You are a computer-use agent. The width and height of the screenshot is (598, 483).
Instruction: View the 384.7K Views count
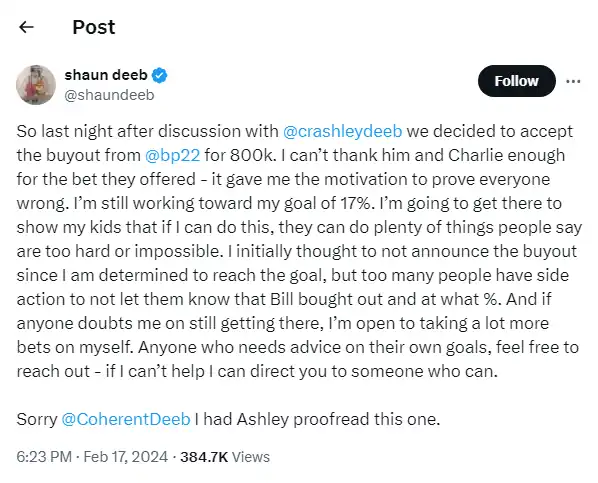[225, 457]
